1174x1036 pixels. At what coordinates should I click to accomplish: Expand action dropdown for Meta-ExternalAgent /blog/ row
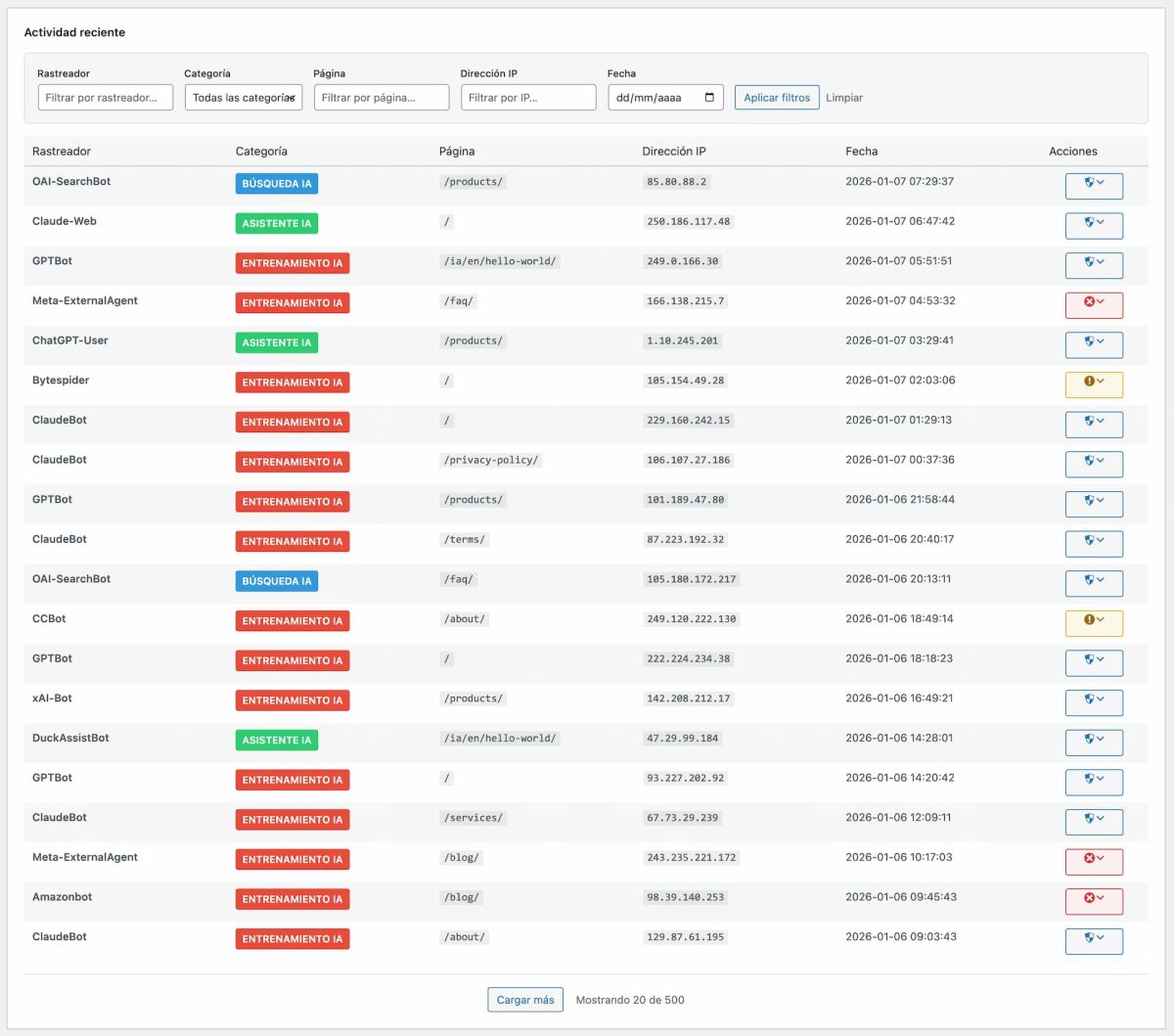click(1101, 860)
